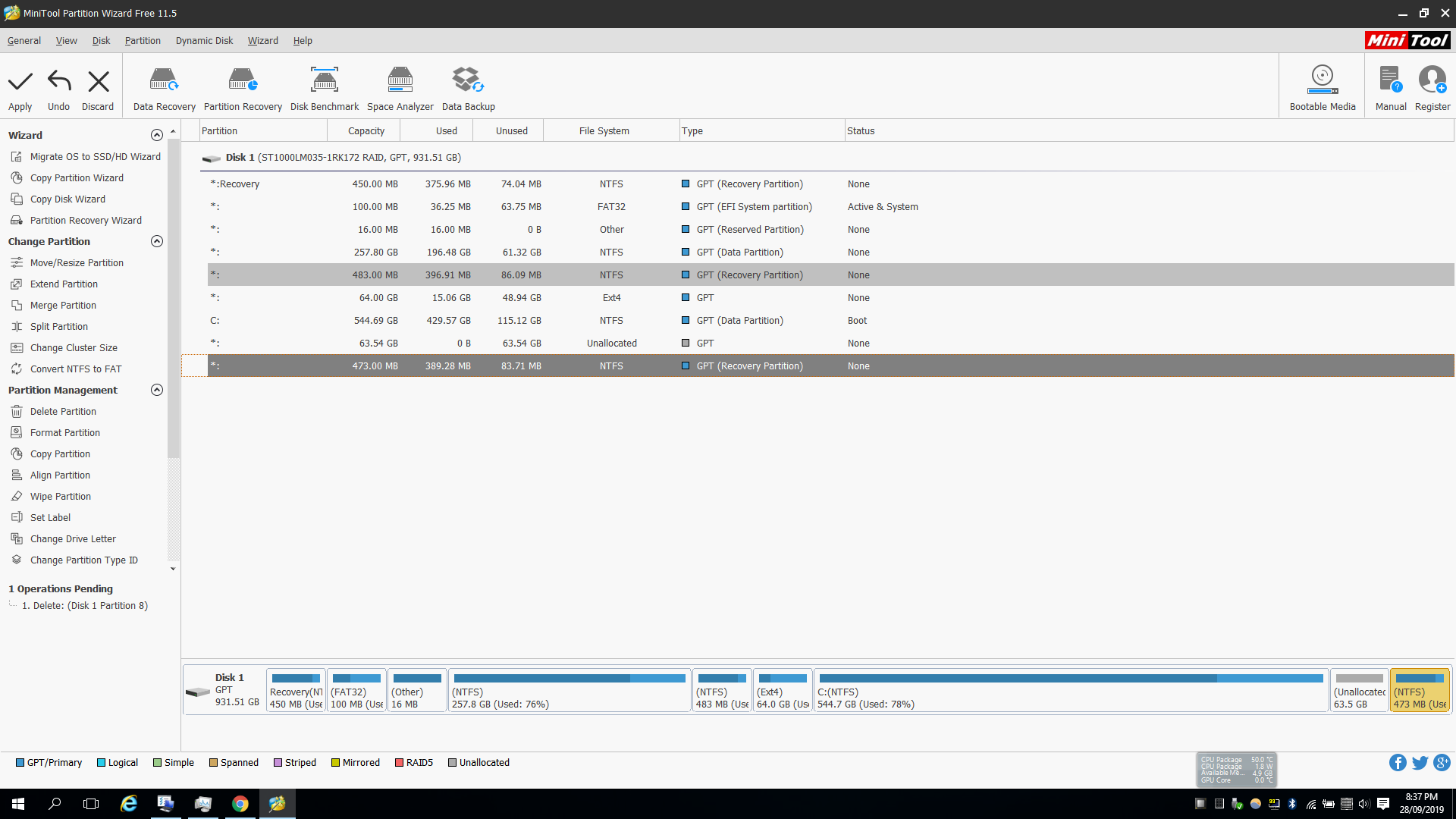Open the Dynamic Disk menu

point(205,41)
